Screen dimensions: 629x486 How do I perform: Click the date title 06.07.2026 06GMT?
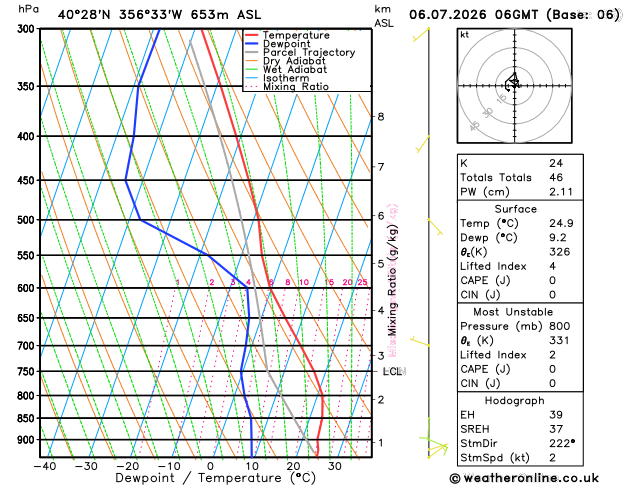pyautogui.click(x=473, y=15)
